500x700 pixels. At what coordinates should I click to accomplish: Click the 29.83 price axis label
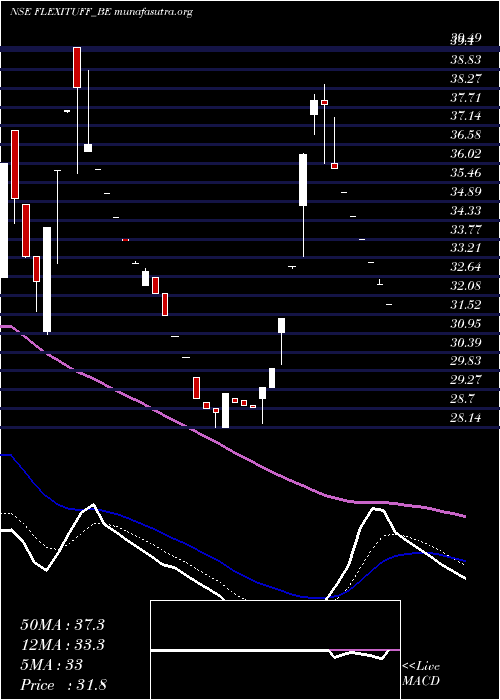click(x=466, y=361)
